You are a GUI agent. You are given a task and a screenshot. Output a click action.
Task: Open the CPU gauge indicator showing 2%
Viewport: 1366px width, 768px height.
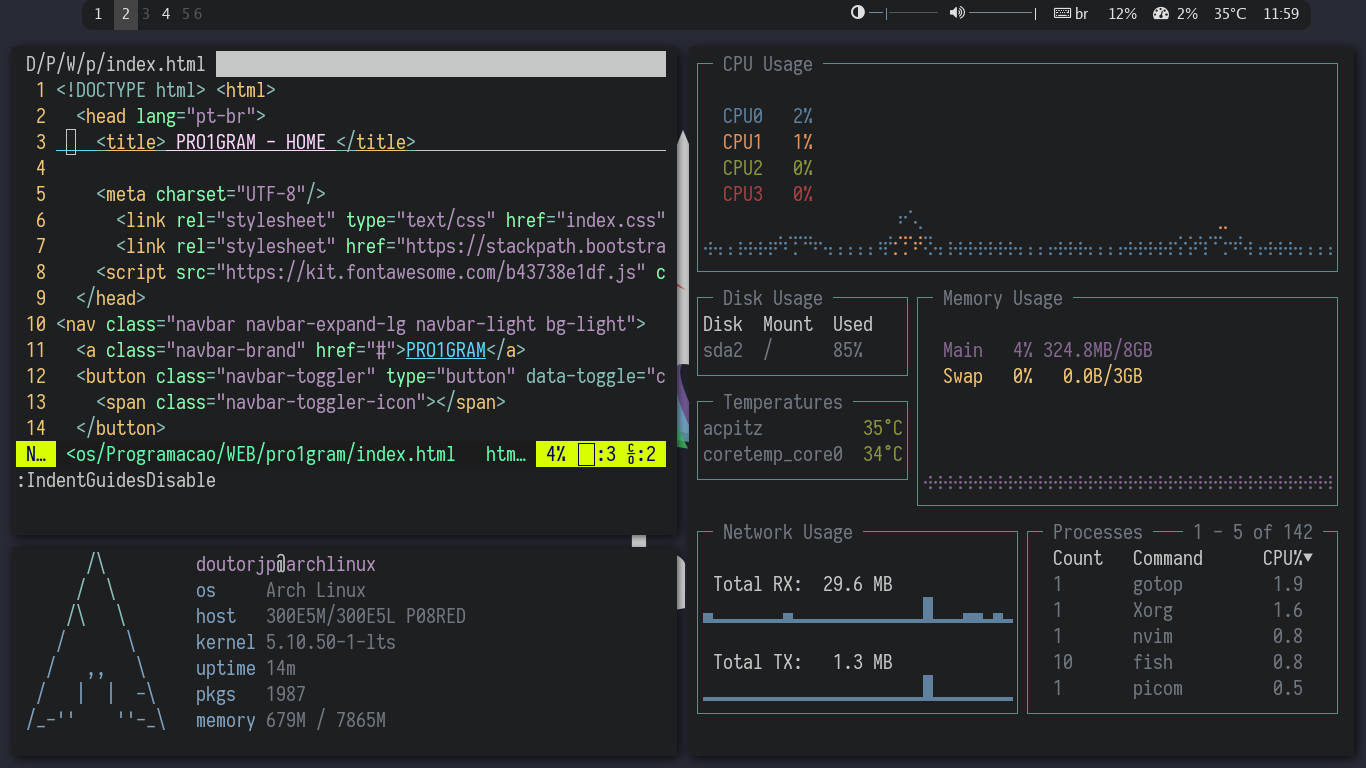coord(1176,14)
